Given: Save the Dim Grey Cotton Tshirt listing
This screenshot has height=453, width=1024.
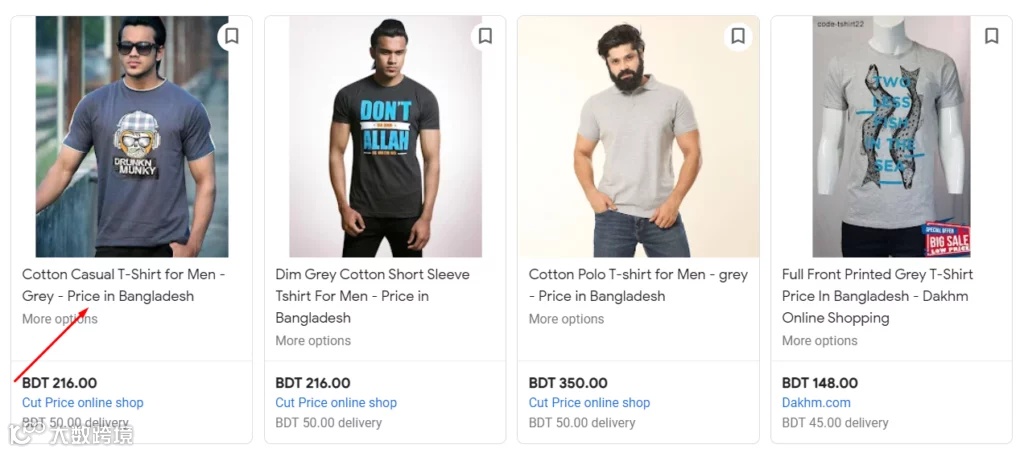Looking at the screenshot, I should (x=485, y=36).
